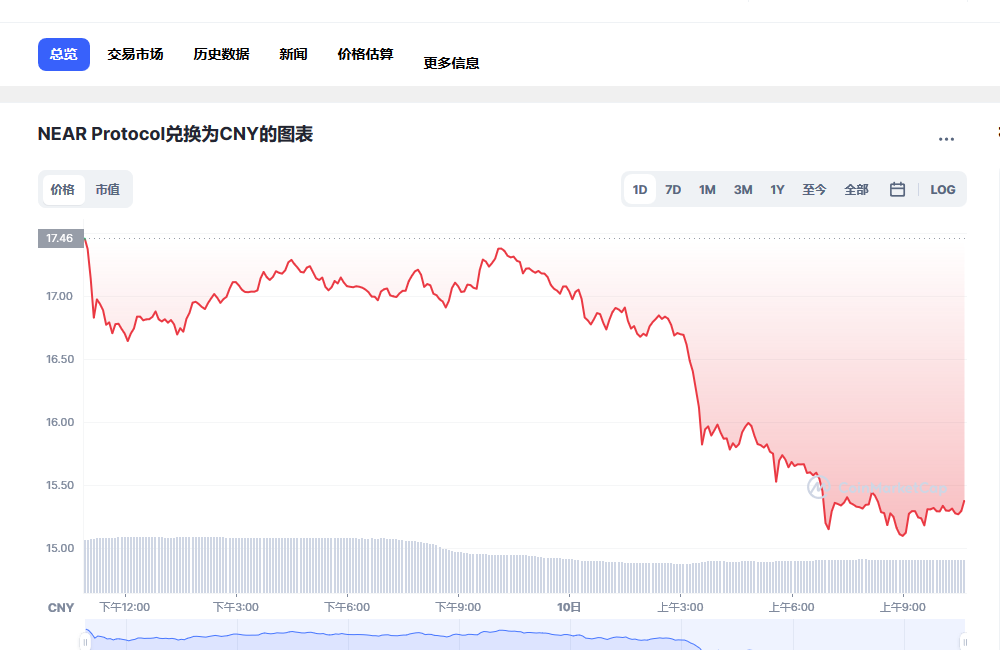The image size is (1000, 650).
Task: Toggle LOG scale on the chart
Action: (943, 189)
